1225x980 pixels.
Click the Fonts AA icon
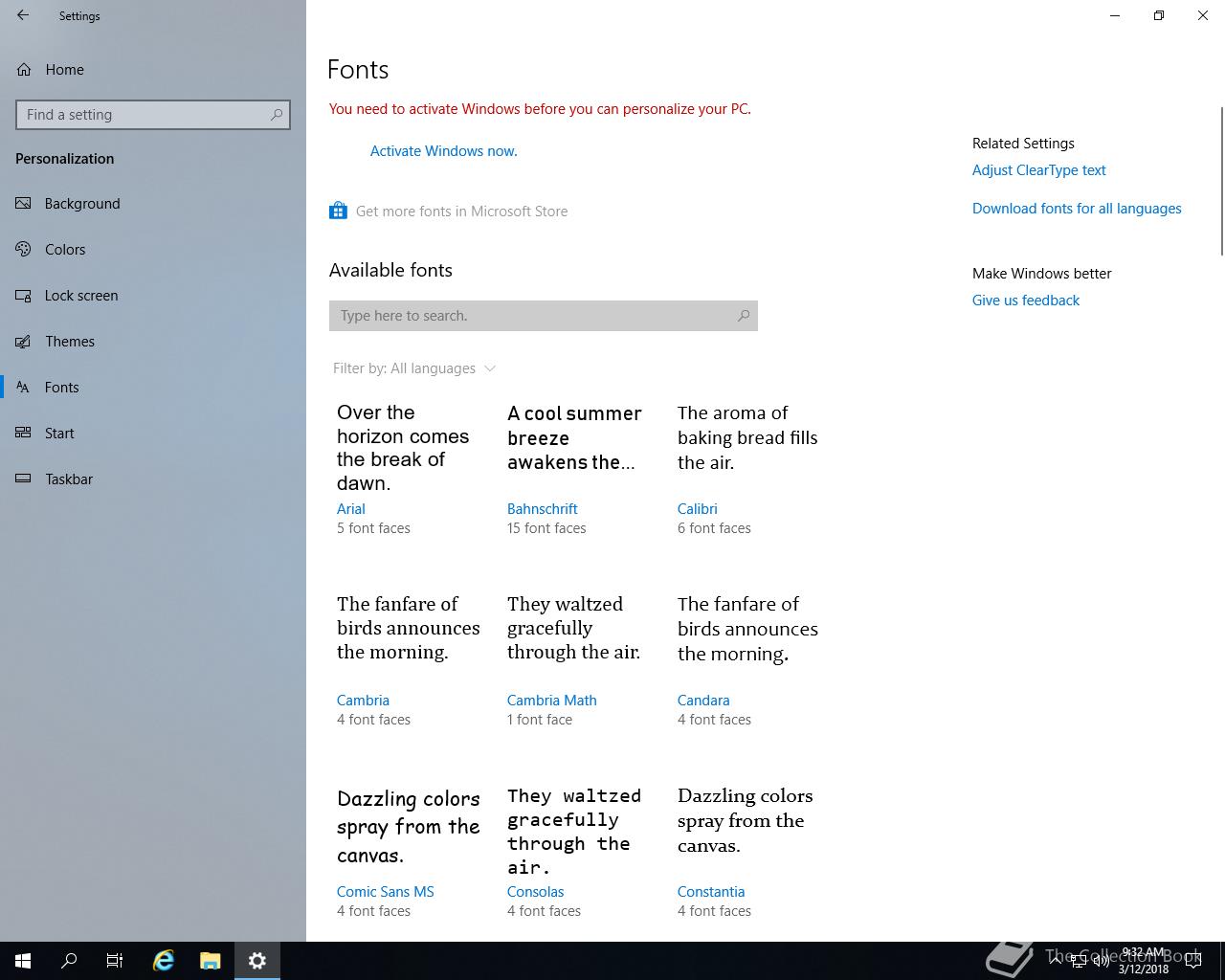(23, 387)
